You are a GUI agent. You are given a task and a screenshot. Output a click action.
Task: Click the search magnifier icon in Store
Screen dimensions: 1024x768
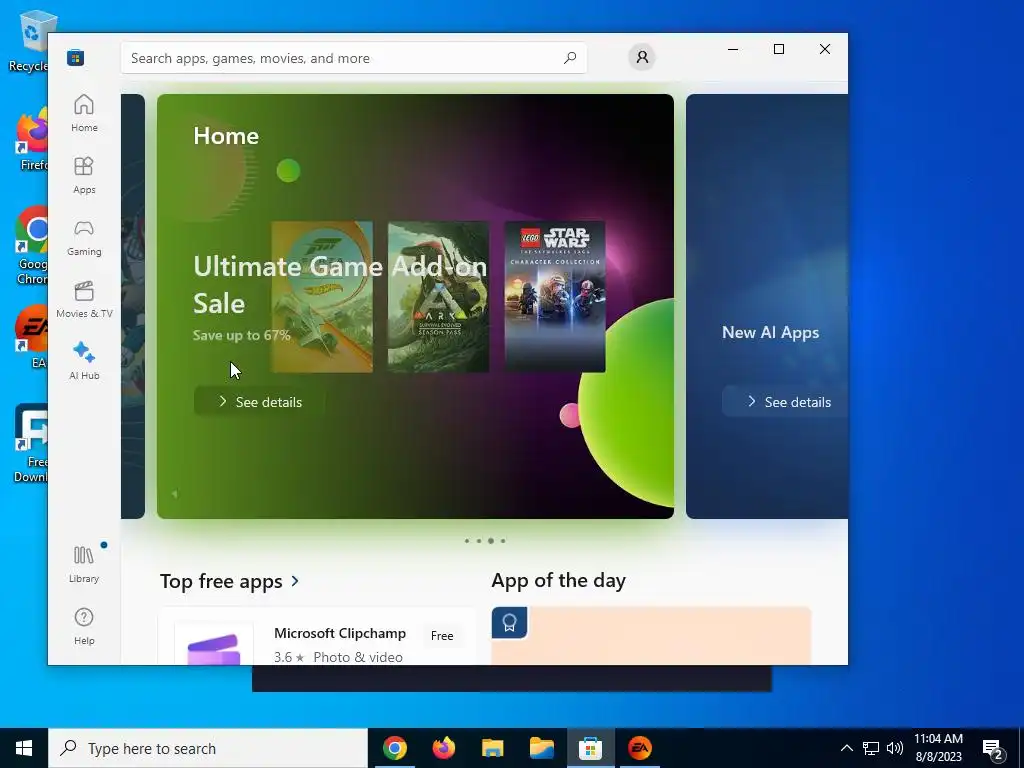[x=570, y=57]
